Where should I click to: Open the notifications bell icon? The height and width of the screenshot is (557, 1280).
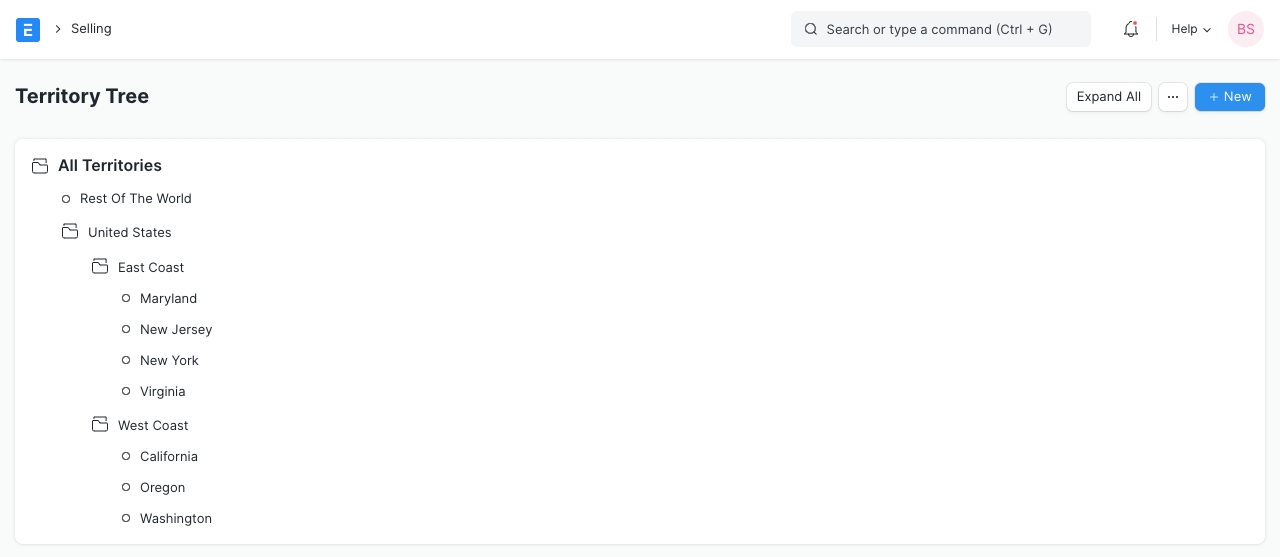click(x=1131, y=30)
